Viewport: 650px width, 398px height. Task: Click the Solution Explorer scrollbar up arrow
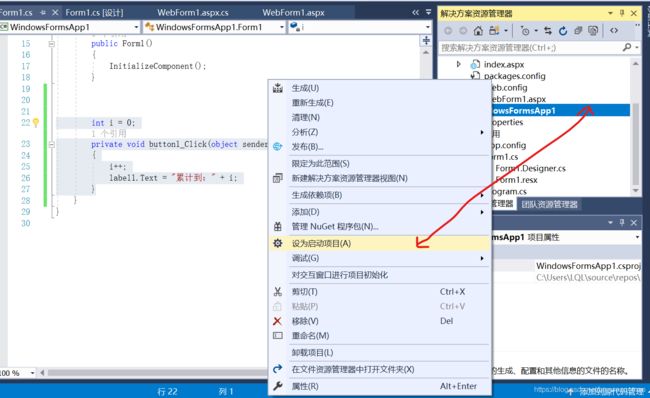[635, 63]
